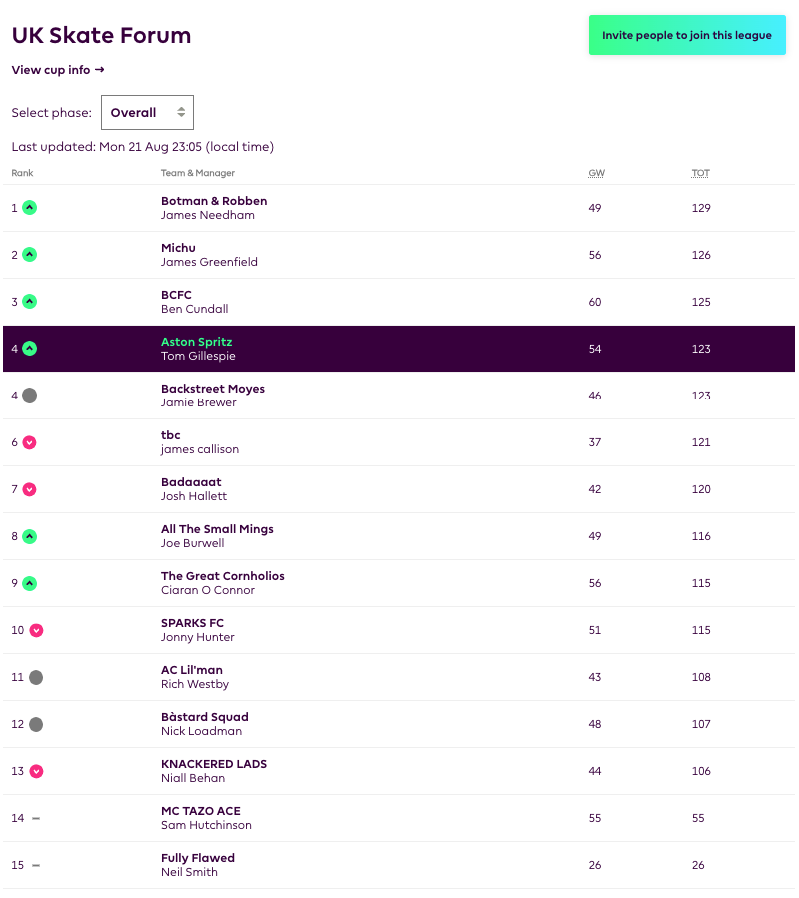Open the View cup info link
Screen dimensions: 799x898
[x=58, y=70]
